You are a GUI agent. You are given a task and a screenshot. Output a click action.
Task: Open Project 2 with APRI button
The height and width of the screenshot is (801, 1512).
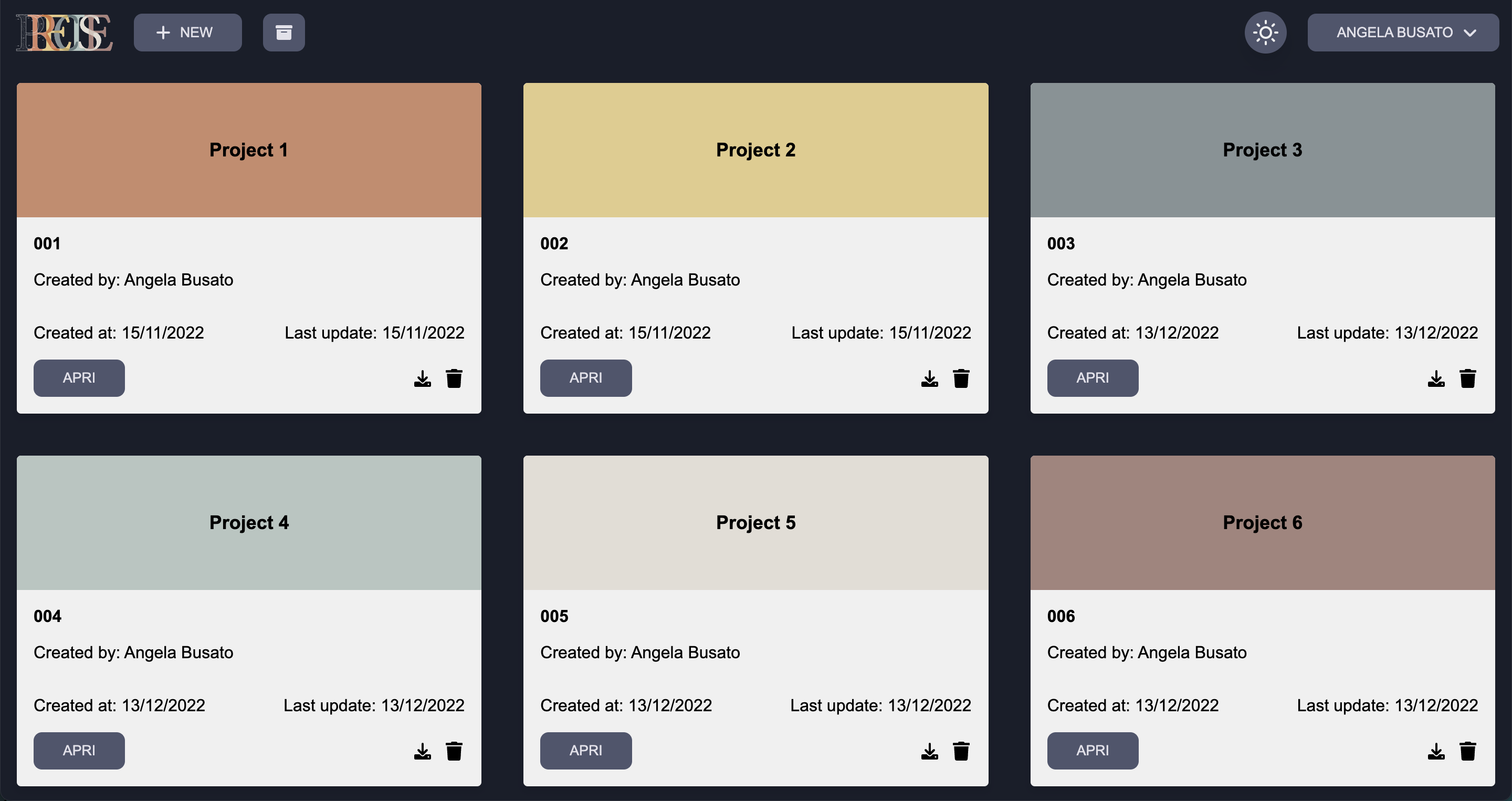point(585,378)
